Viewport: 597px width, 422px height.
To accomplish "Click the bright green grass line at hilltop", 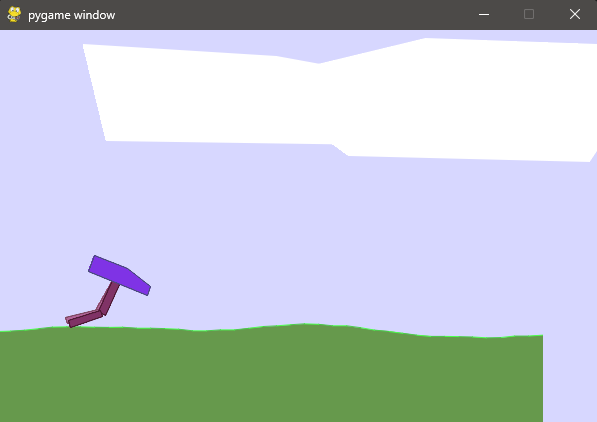I will (x=305, y=324).
